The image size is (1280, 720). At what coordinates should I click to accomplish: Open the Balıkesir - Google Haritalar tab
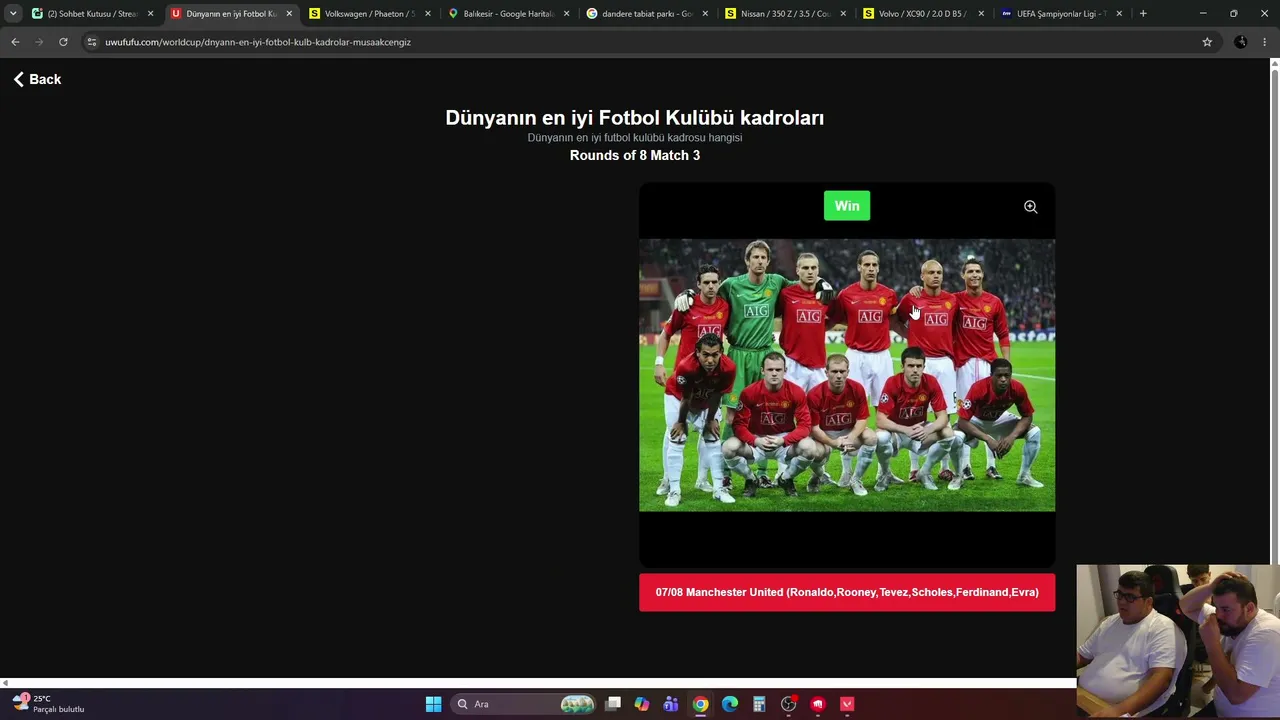508,14
